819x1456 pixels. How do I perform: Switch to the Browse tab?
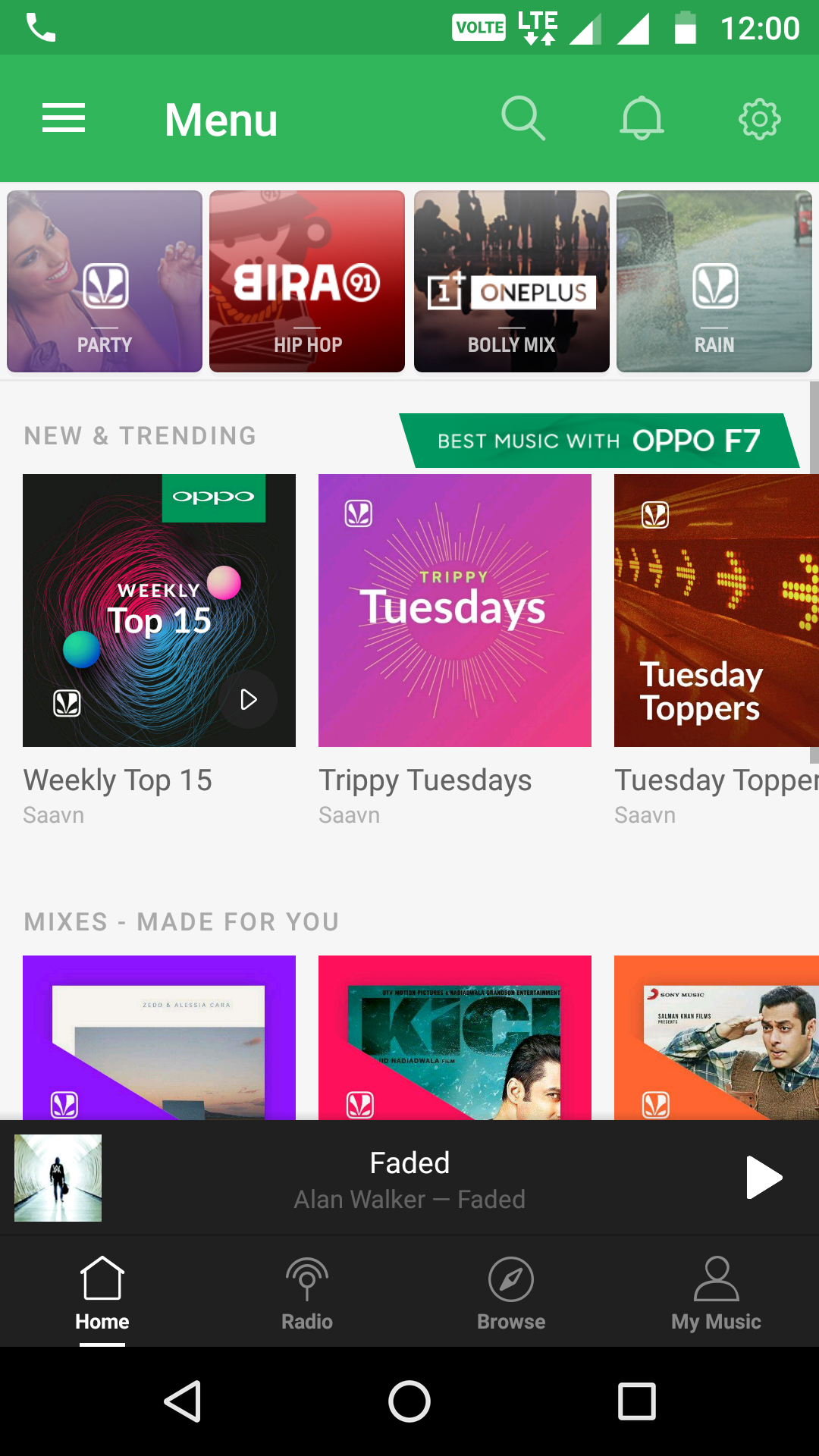[x=511, y=1291]
